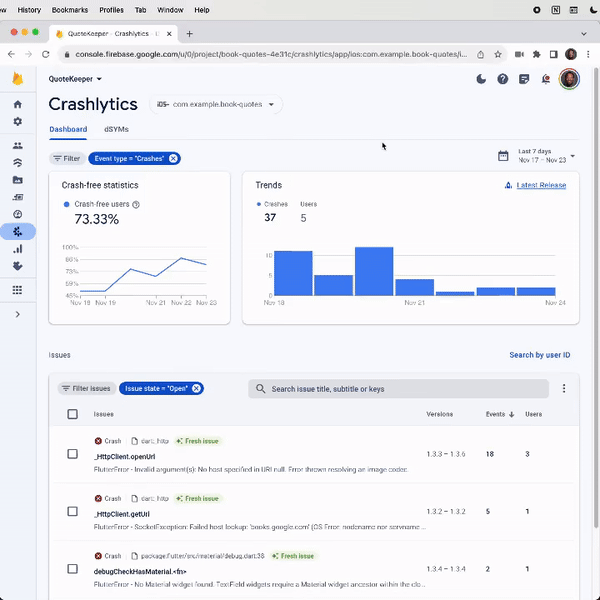Screen dimensions: 600x600
Task: Open the com.example.book-quotes app selector
Action: (x=217, y=104)
